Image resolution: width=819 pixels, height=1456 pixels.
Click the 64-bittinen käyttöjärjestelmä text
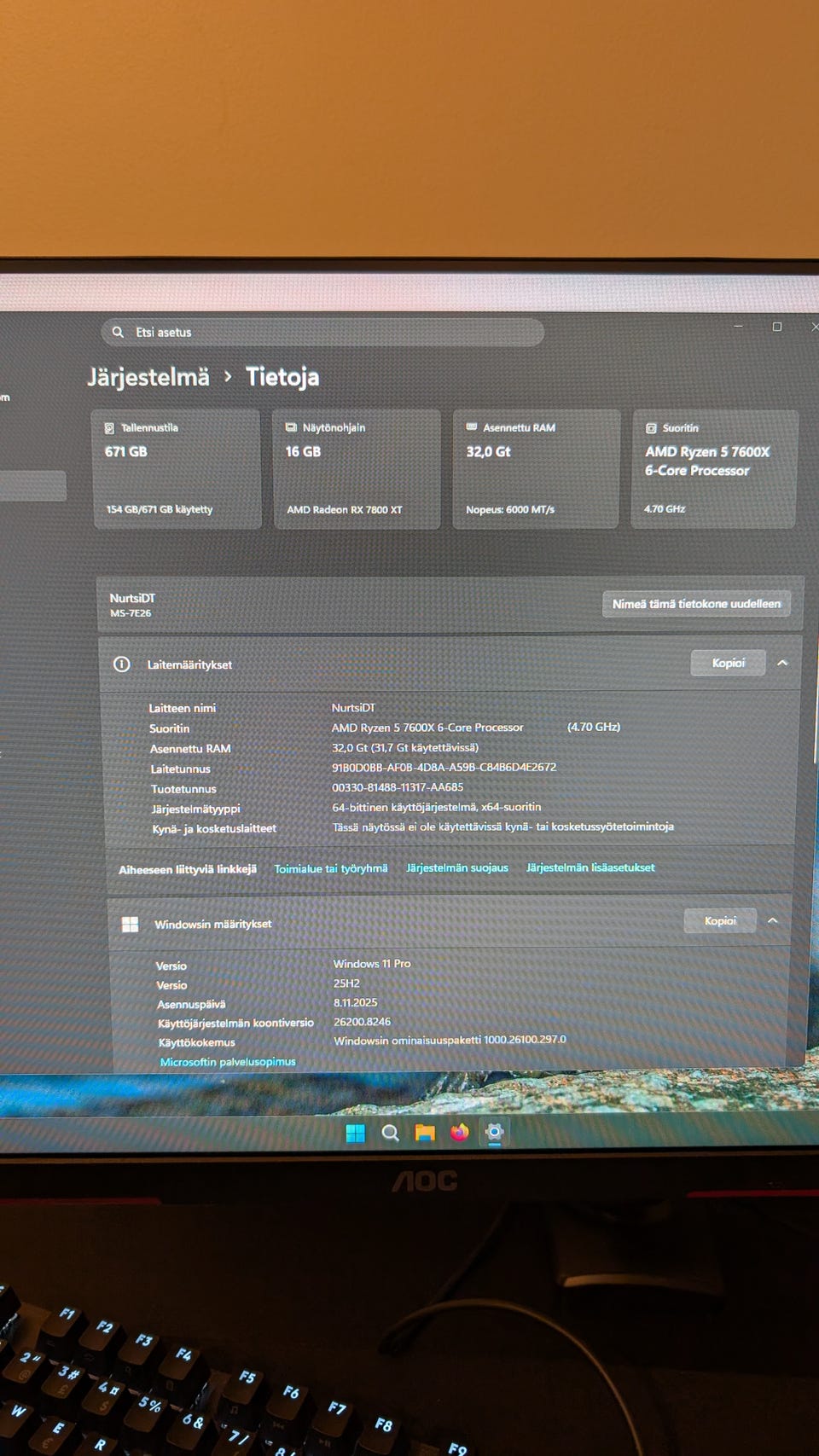pos(436,807)
